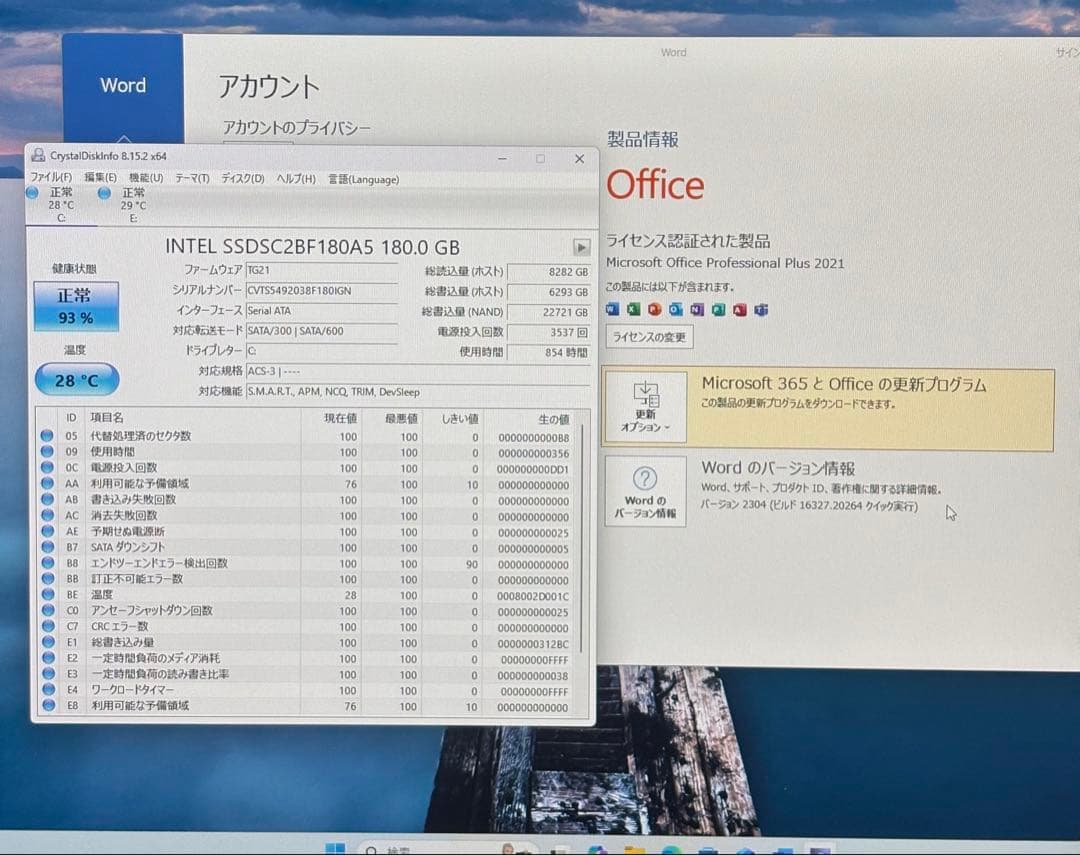The height and width of the screenshot is (855, 1080).
Task: Click the CrystalDiskInfo title bar app icon
Action: tap(39, 156)
